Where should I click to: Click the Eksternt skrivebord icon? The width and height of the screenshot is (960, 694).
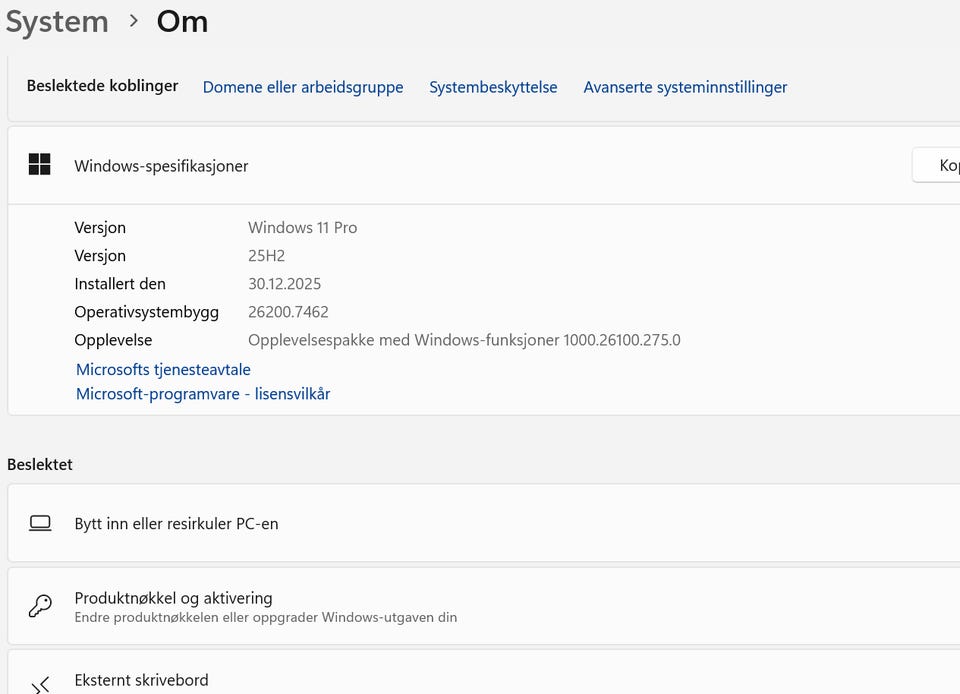39,683
